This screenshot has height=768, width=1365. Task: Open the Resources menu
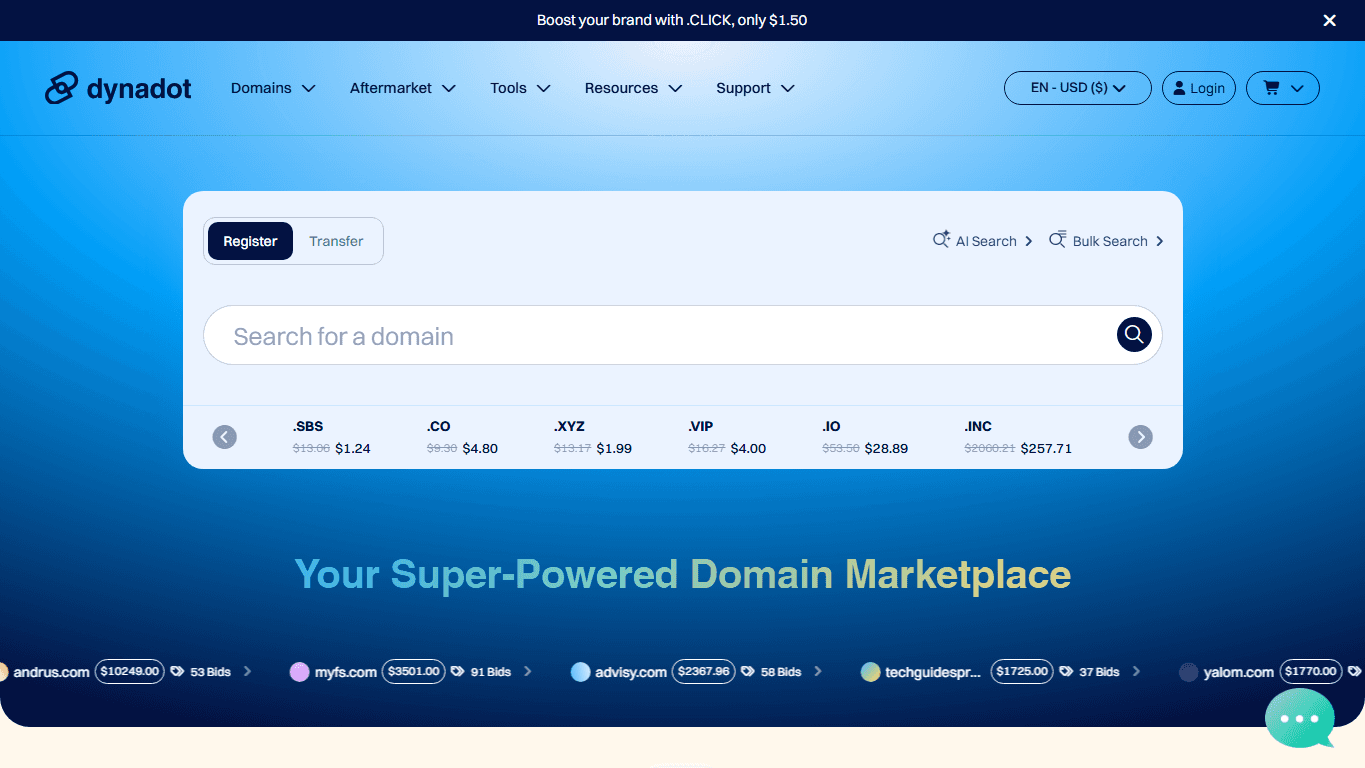633,88
